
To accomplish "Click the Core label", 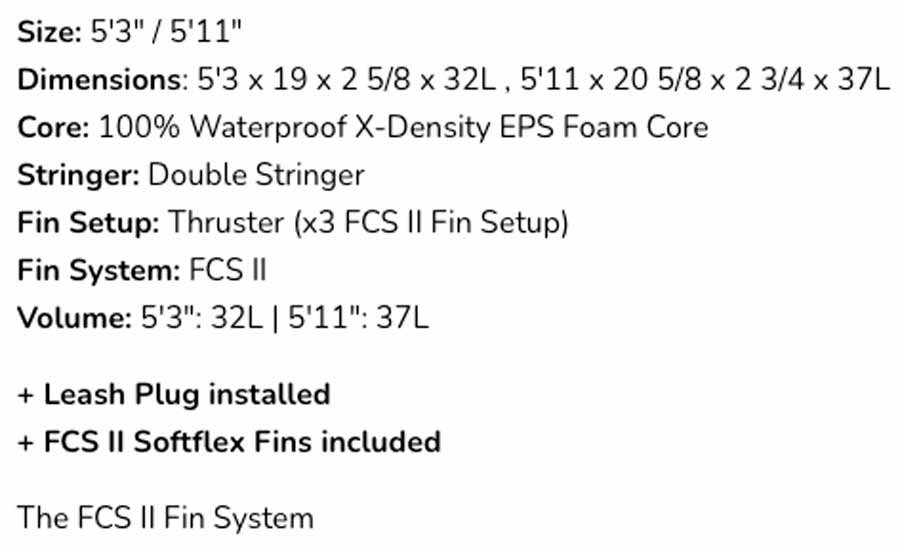I will [53, 127].
